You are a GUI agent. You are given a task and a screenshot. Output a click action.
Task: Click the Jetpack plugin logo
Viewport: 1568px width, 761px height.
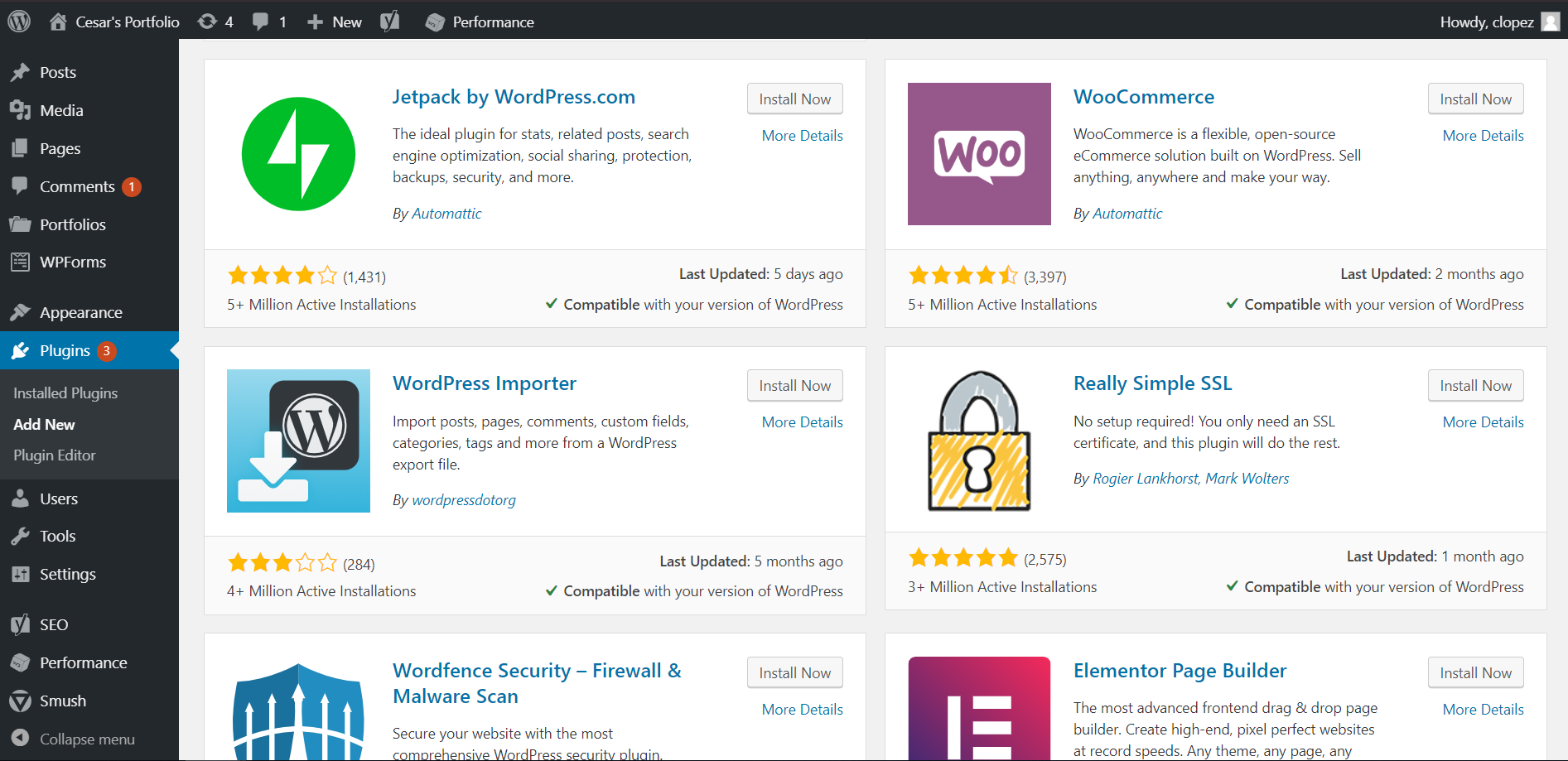(x=298, y=154)
